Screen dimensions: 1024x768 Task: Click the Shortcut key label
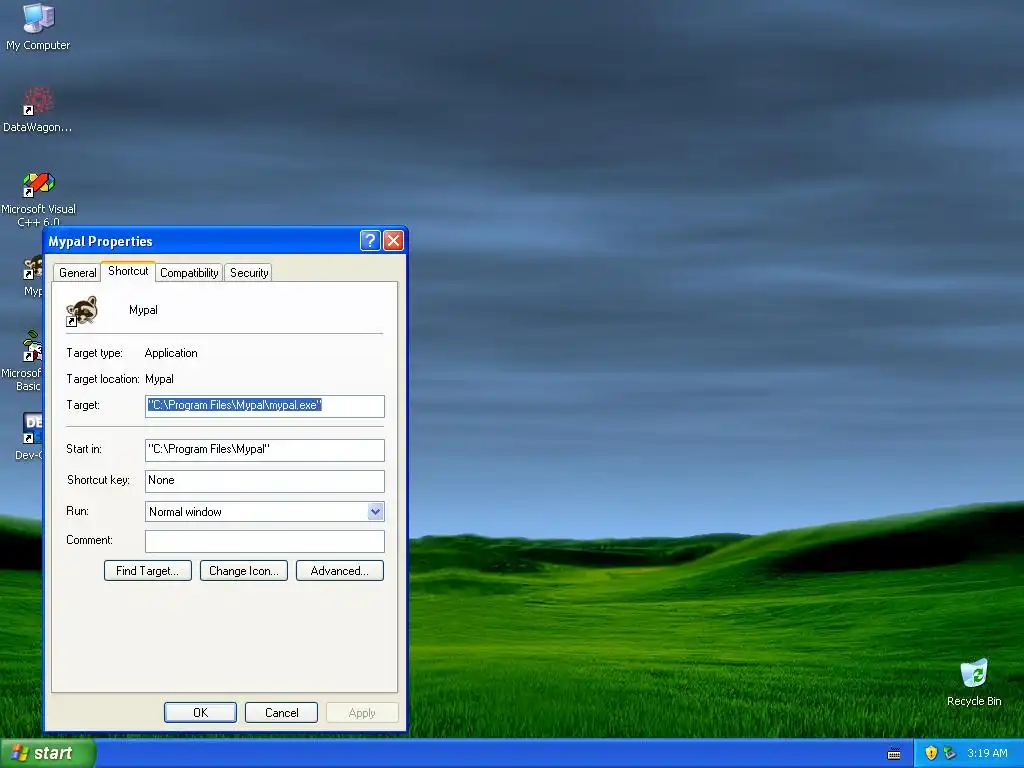tap(99, 480)
